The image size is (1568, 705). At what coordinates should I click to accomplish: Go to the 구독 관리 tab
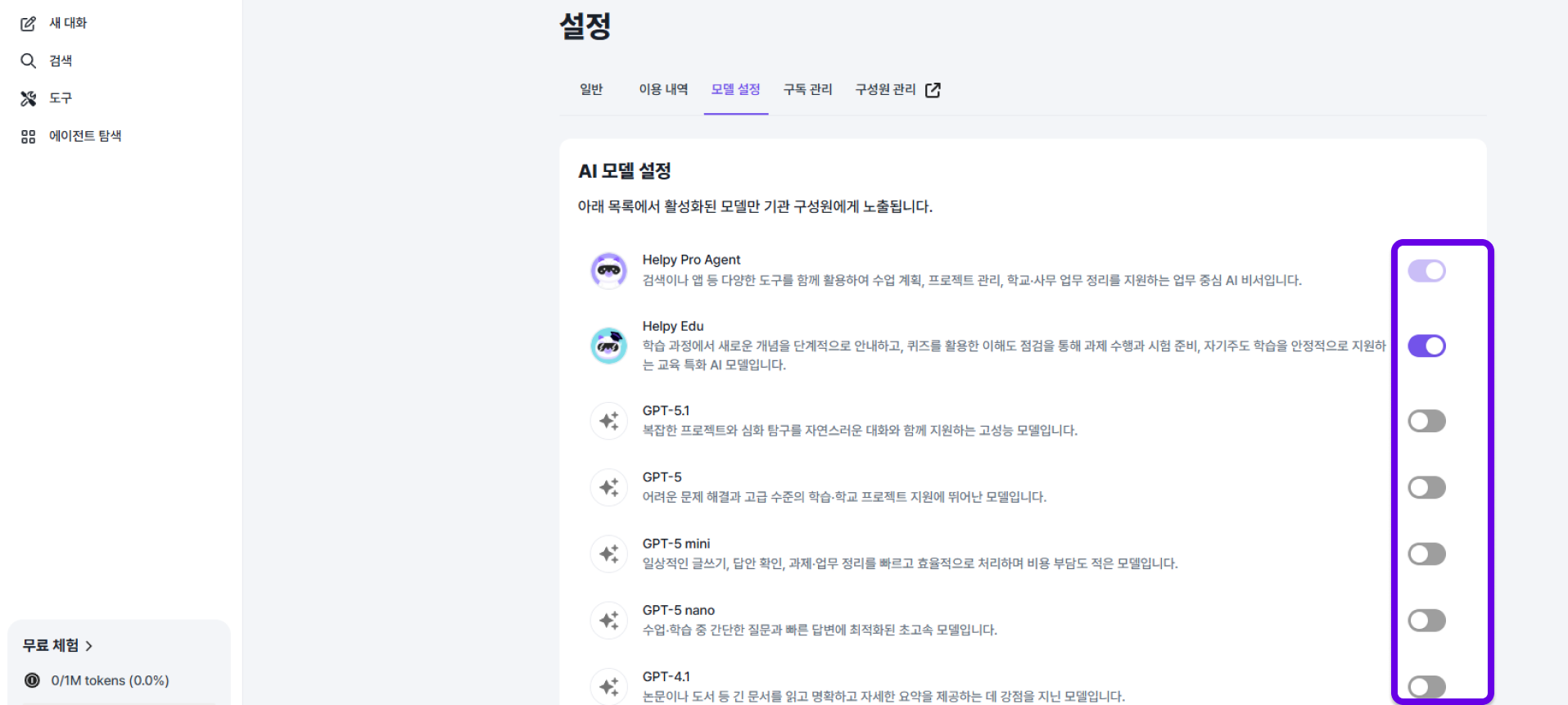807,89
